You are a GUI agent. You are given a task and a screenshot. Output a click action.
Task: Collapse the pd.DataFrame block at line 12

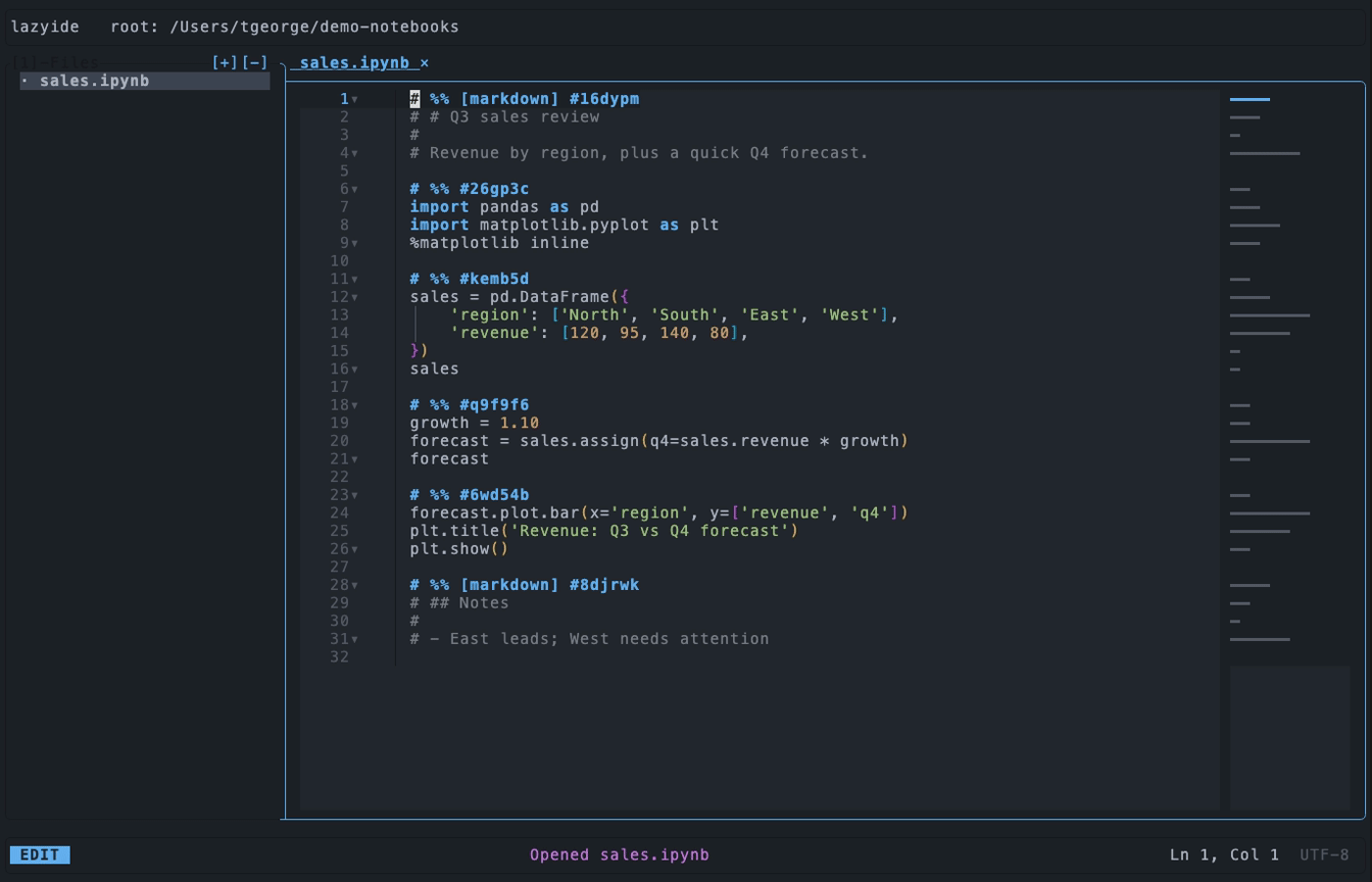[x=355, y=297]
